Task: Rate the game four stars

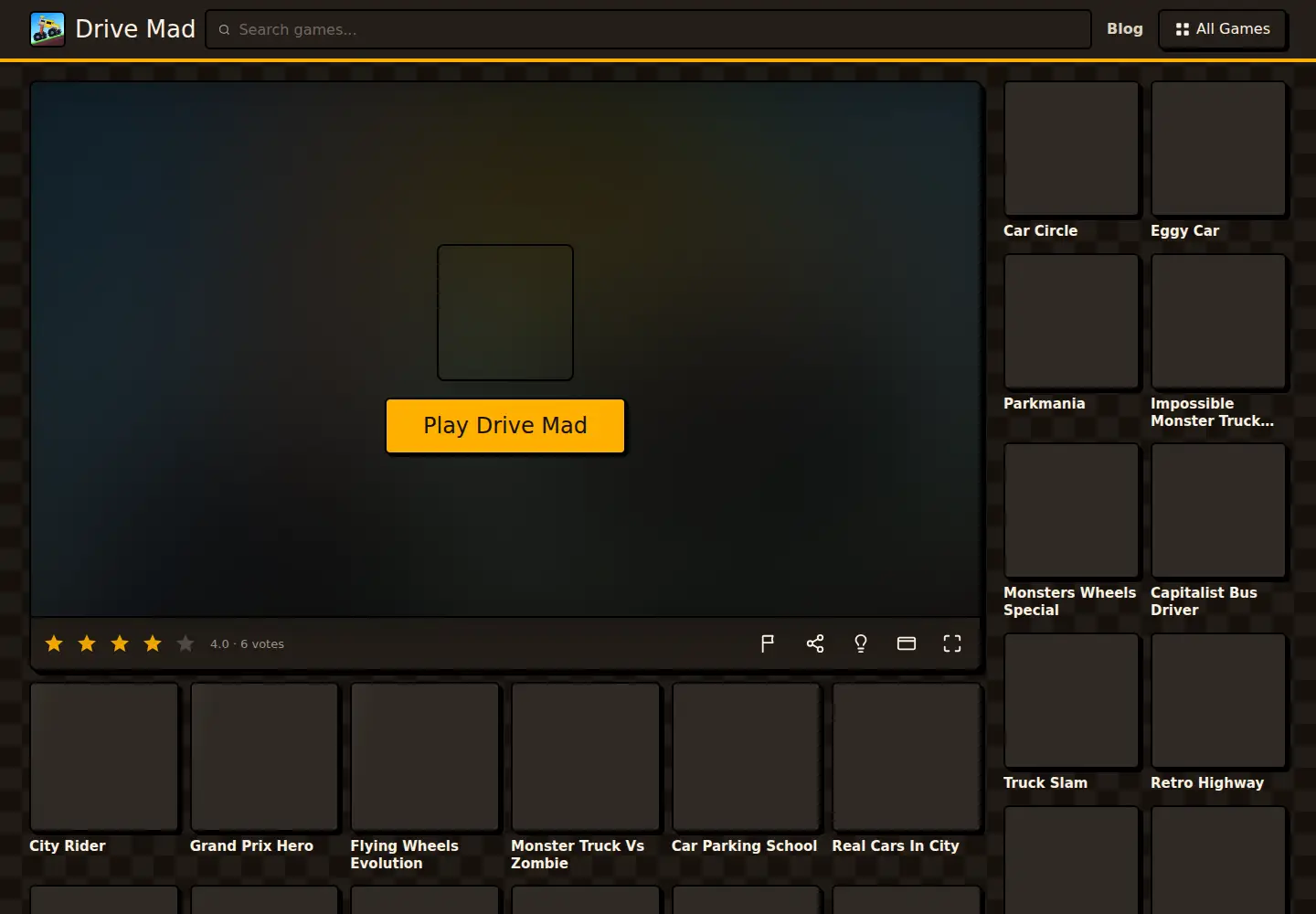Action: click(153, 643)
